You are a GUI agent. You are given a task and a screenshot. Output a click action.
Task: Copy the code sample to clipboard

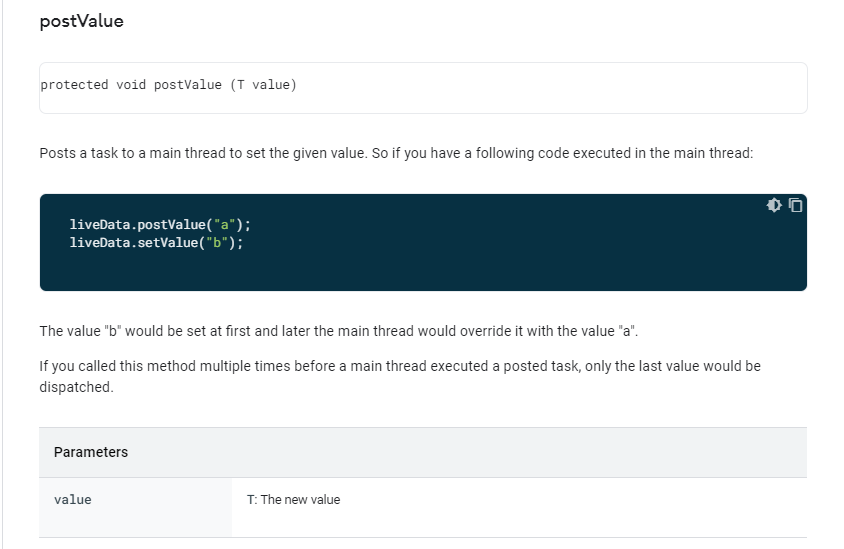click(x=796, y=206)
